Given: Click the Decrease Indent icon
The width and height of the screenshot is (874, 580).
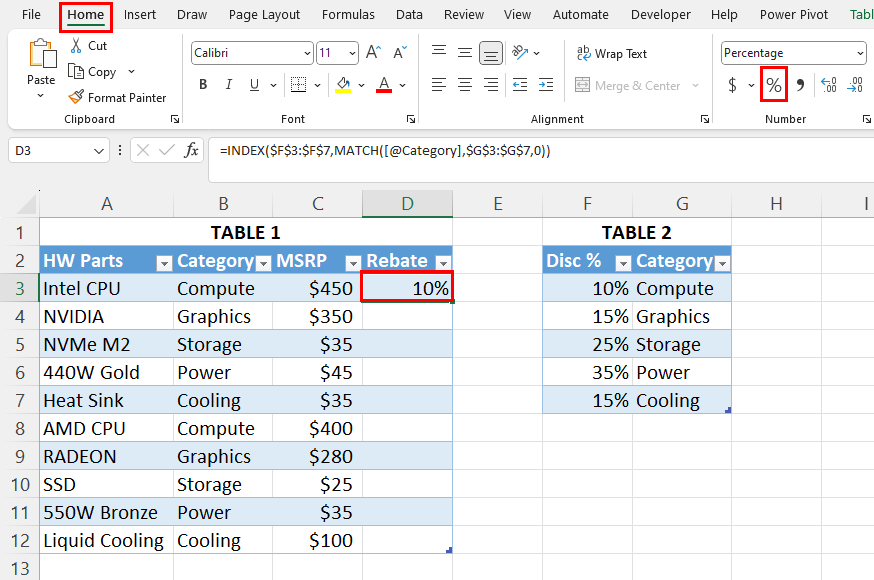Looking at the screenshot, I should click(x=520, y=85).
